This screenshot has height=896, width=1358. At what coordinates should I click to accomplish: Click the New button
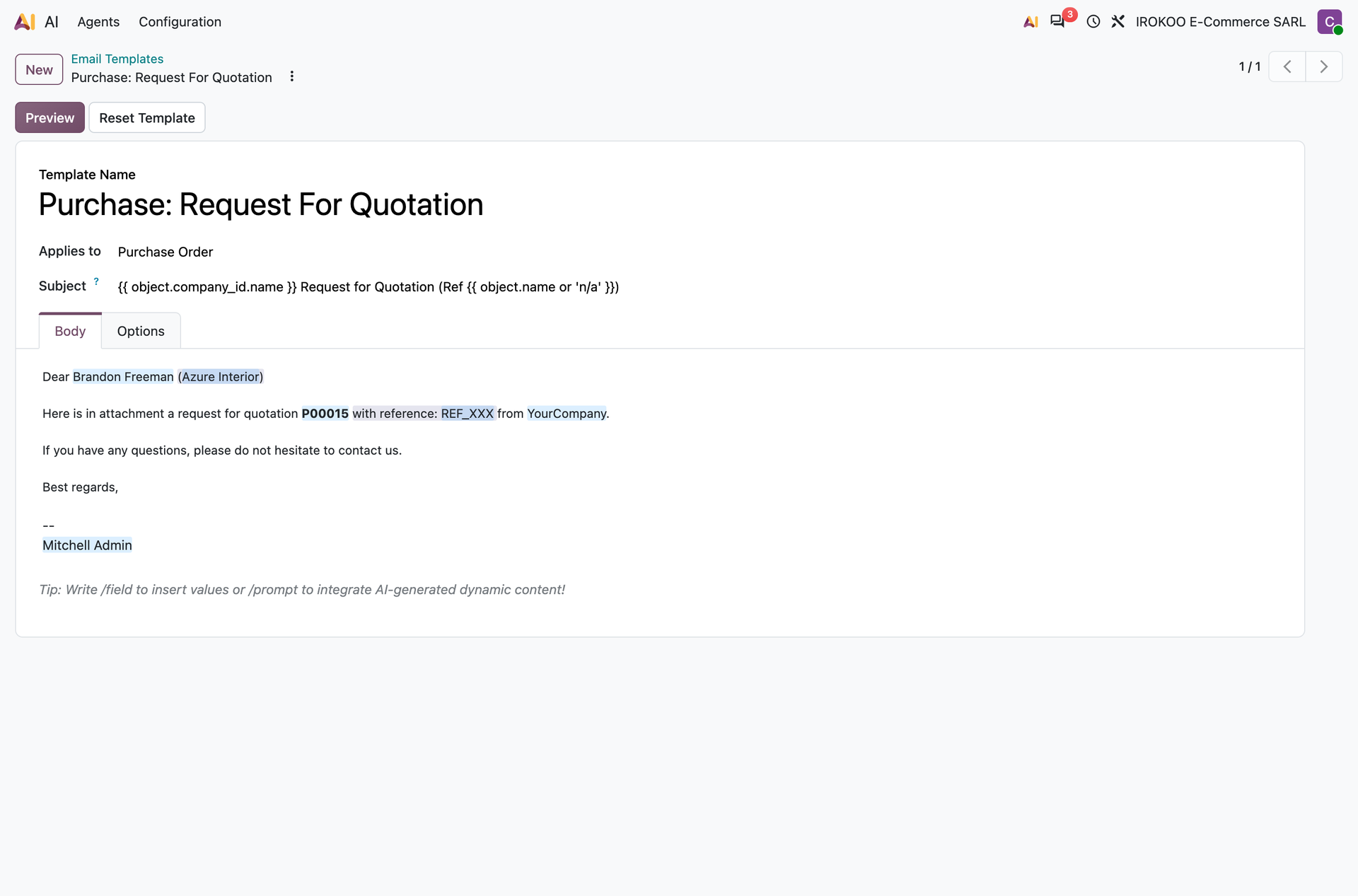39,69
